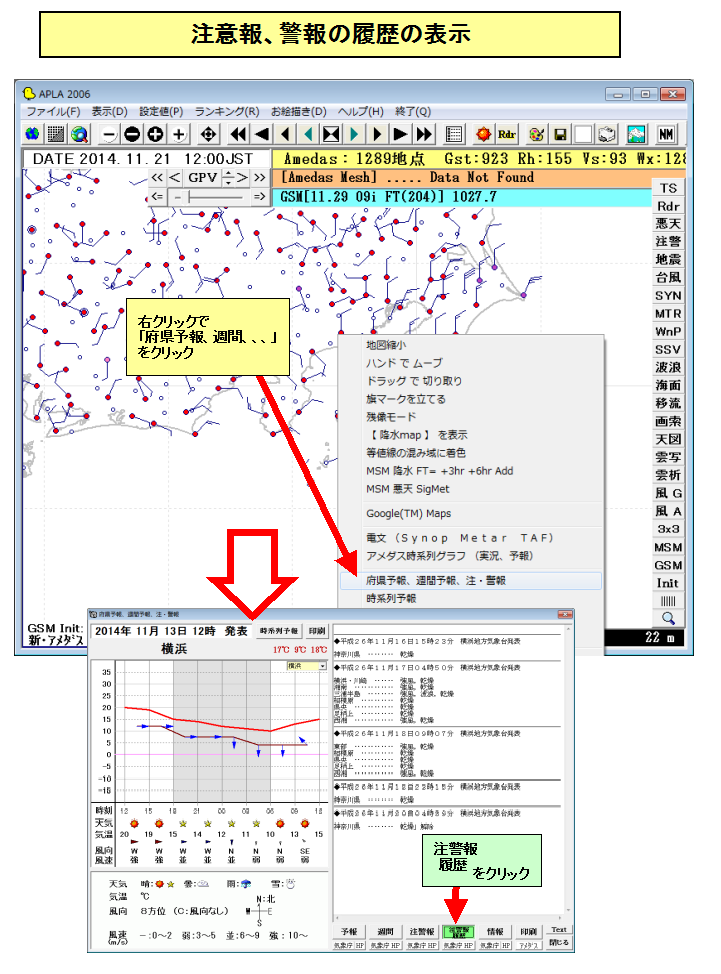The width and height of the screenshot is (721, 974).
Task: Click the 予報 button in forecast window
Action: tap(349, 932)
